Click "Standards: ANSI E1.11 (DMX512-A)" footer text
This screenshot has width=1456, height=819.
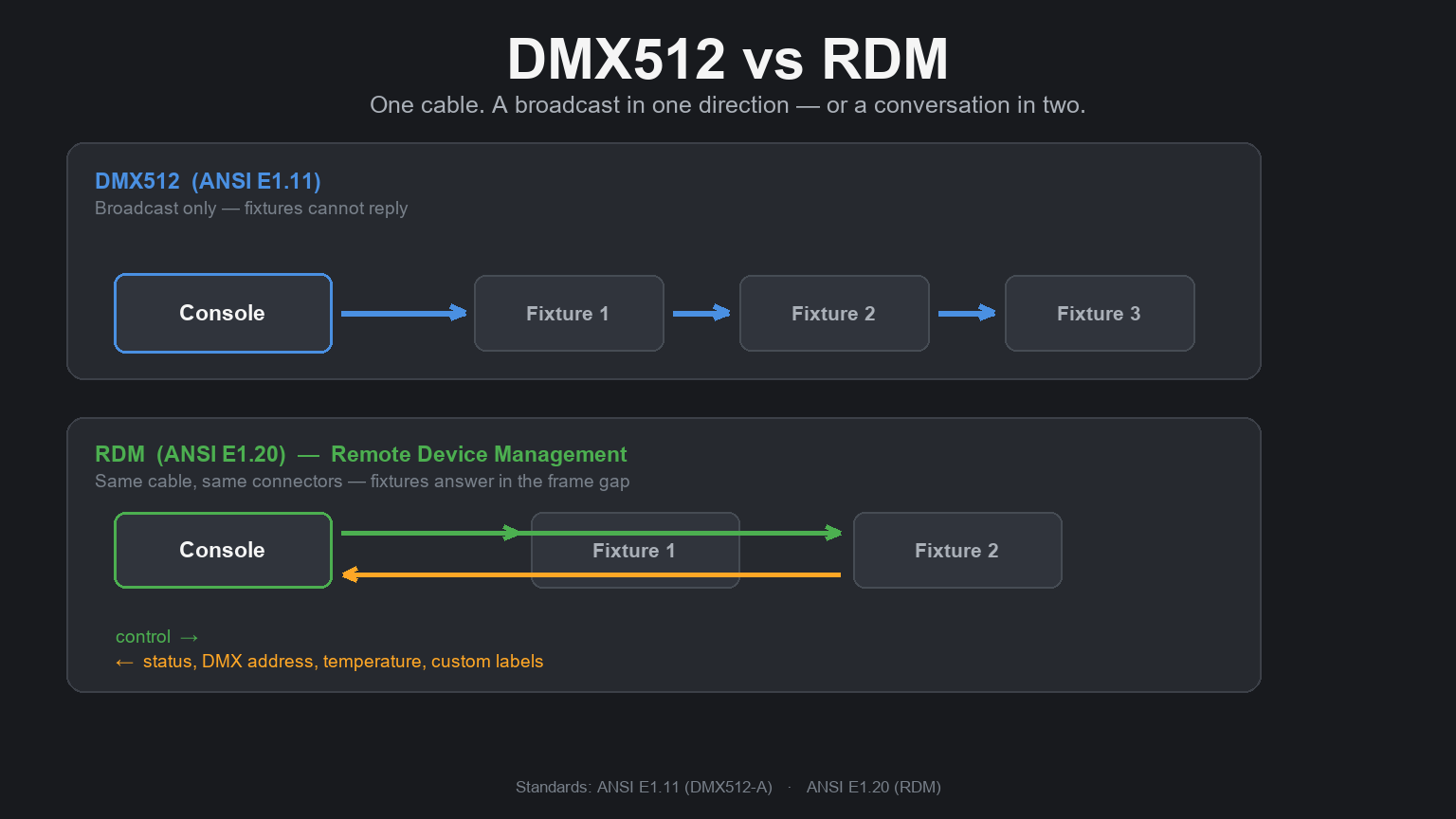[644, 787]
